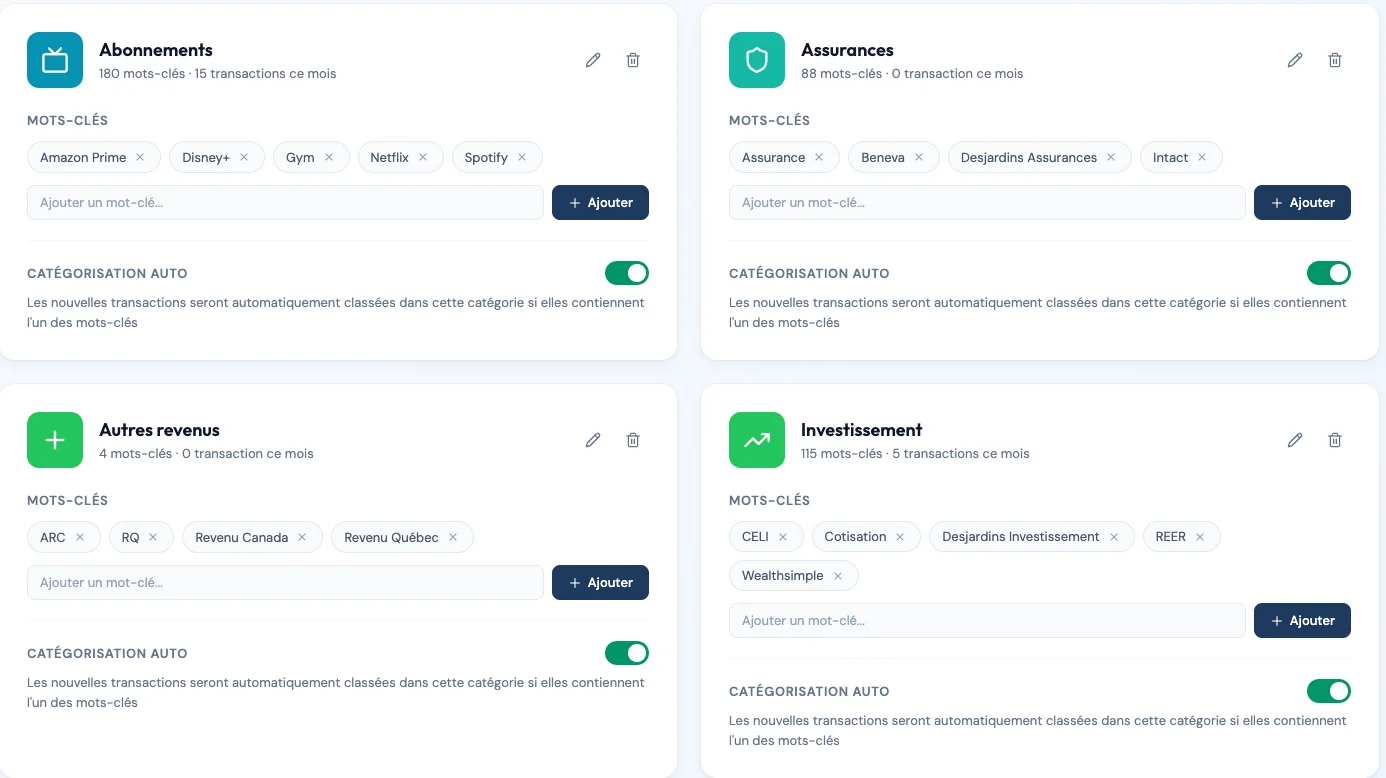Click Ajouter in the Abonnements card
Viewport: 1386px width, 778px height.
(x=600, y=202)
